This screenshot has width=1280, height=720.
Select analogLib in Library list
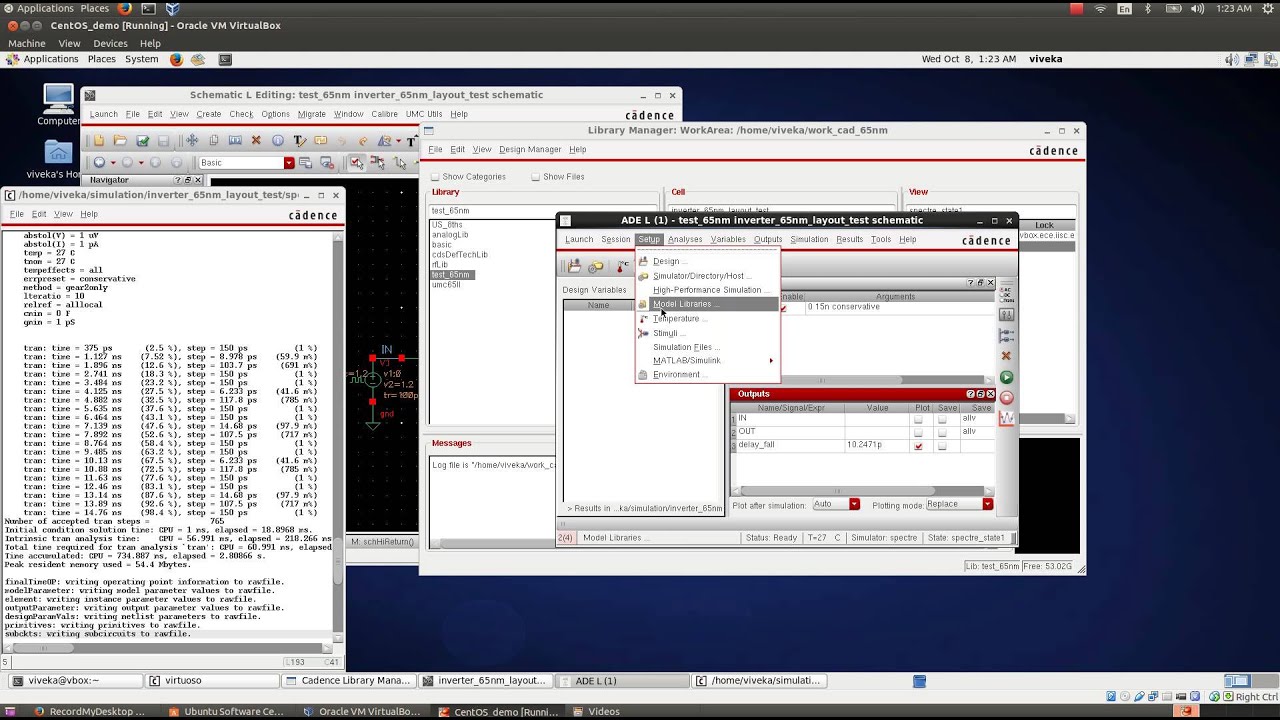450,235
